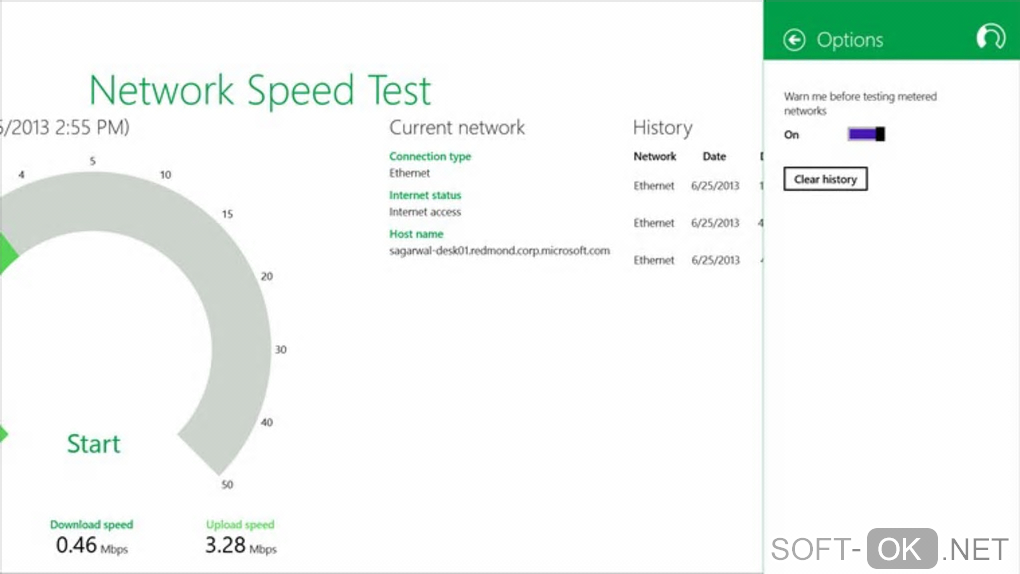Toggle the metered networks warning switch
Viewport: 1020px width, 574px height.
[866, 134]
